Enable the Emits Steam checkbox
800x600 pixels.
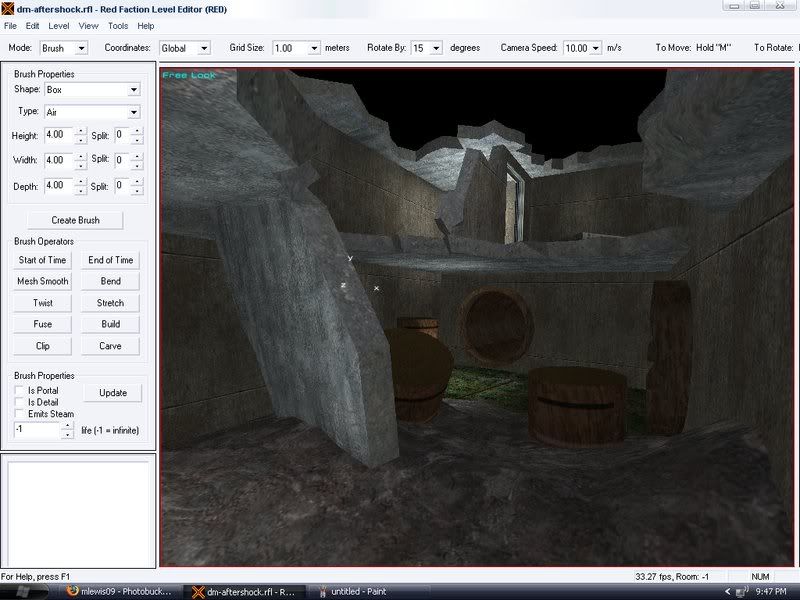point(19,414)
